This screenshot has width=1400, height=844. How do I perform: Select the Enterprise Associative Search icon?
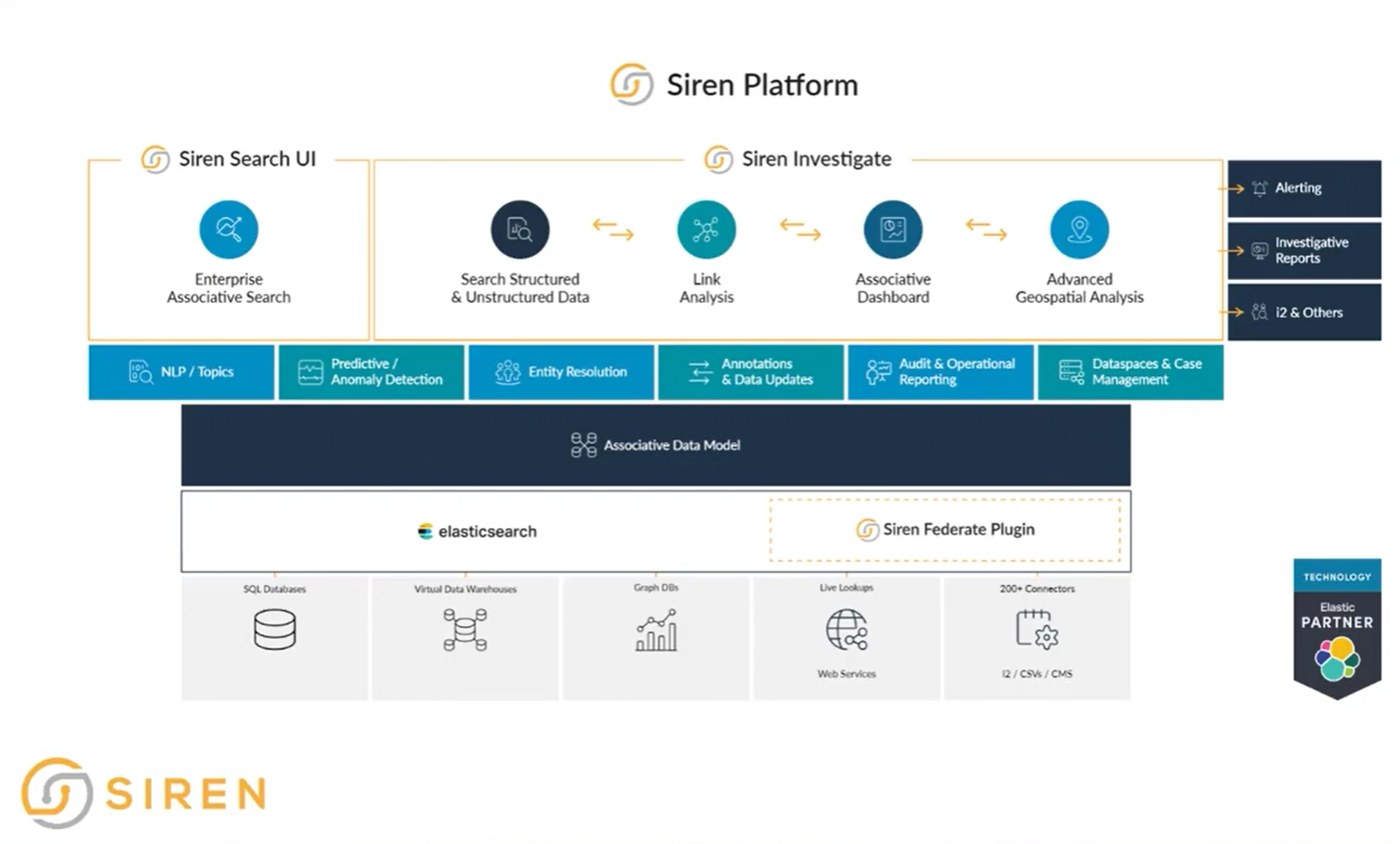229,229
